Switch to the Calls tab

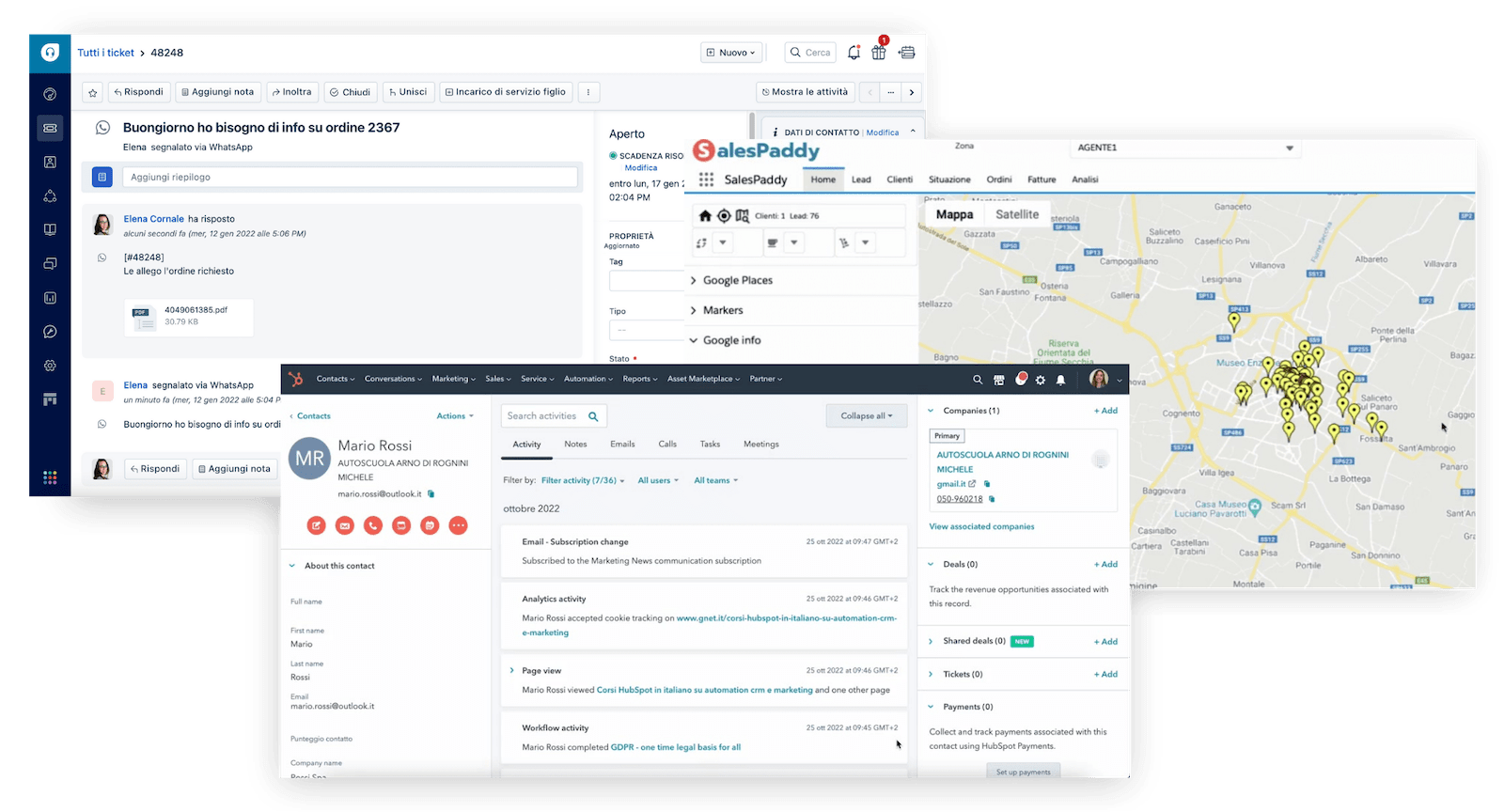[667, 444]
